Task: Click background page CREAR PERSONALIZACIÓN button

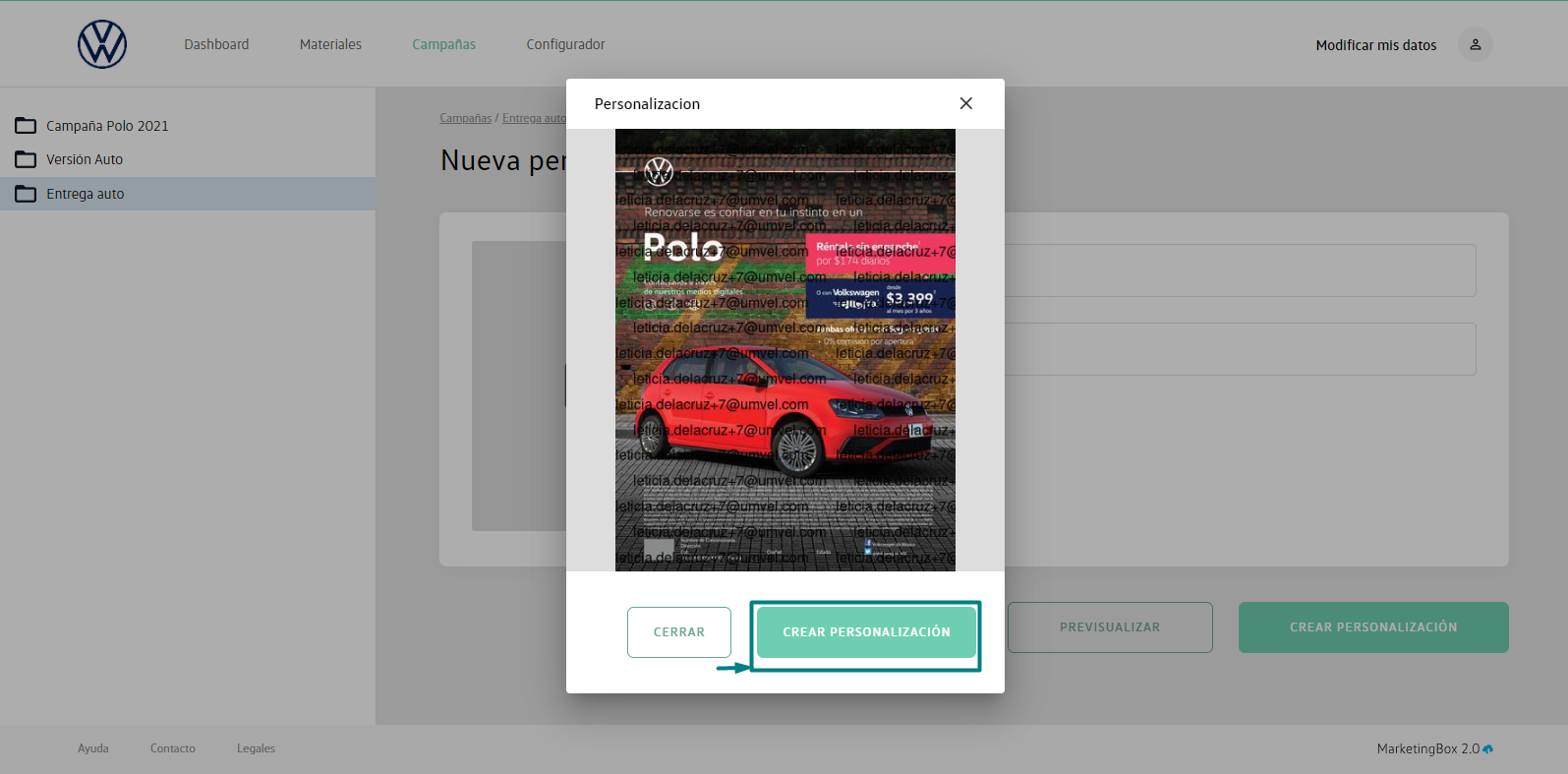Action: [1373, 627]
